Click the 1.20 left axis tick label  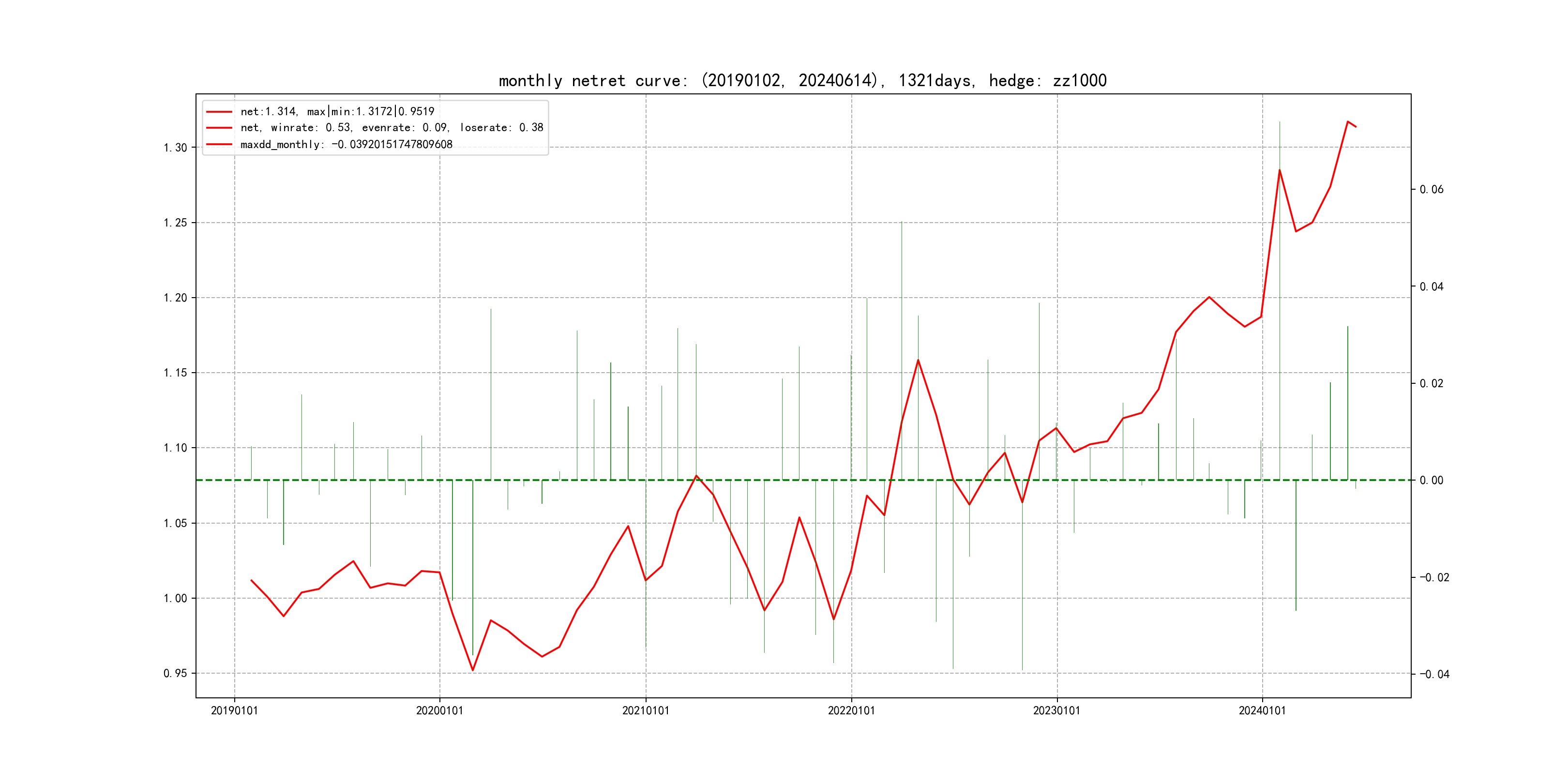point(175,298)
